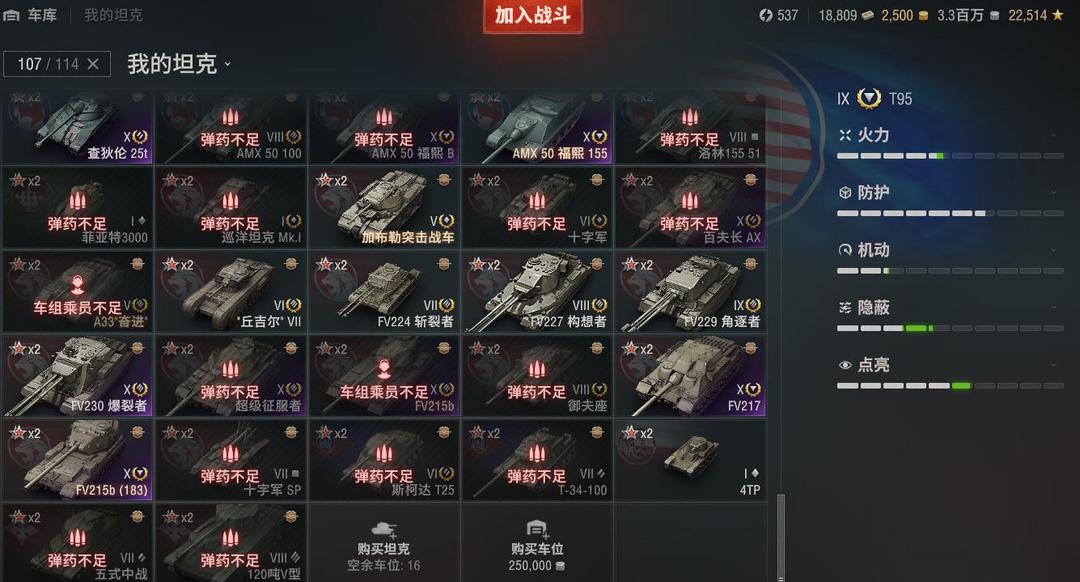Viewport: 1080px width, 582px height.
Task: Click the 购买车位 garage slot icon tile
Action: click(x=537, y=542)
